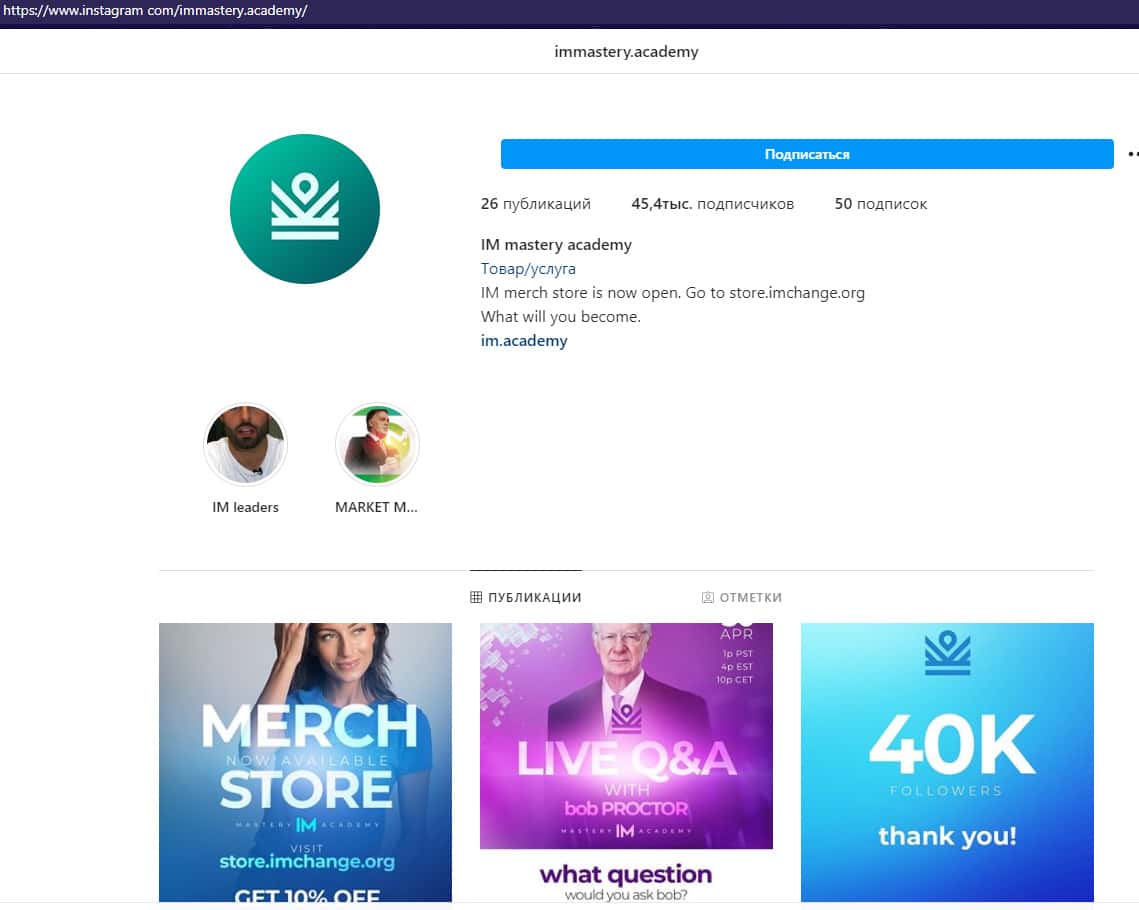Viewport: 1139px width, 910px height.
Task: Switch to the ОТМЕТКИ tab
Action: [x=742, y=597]
